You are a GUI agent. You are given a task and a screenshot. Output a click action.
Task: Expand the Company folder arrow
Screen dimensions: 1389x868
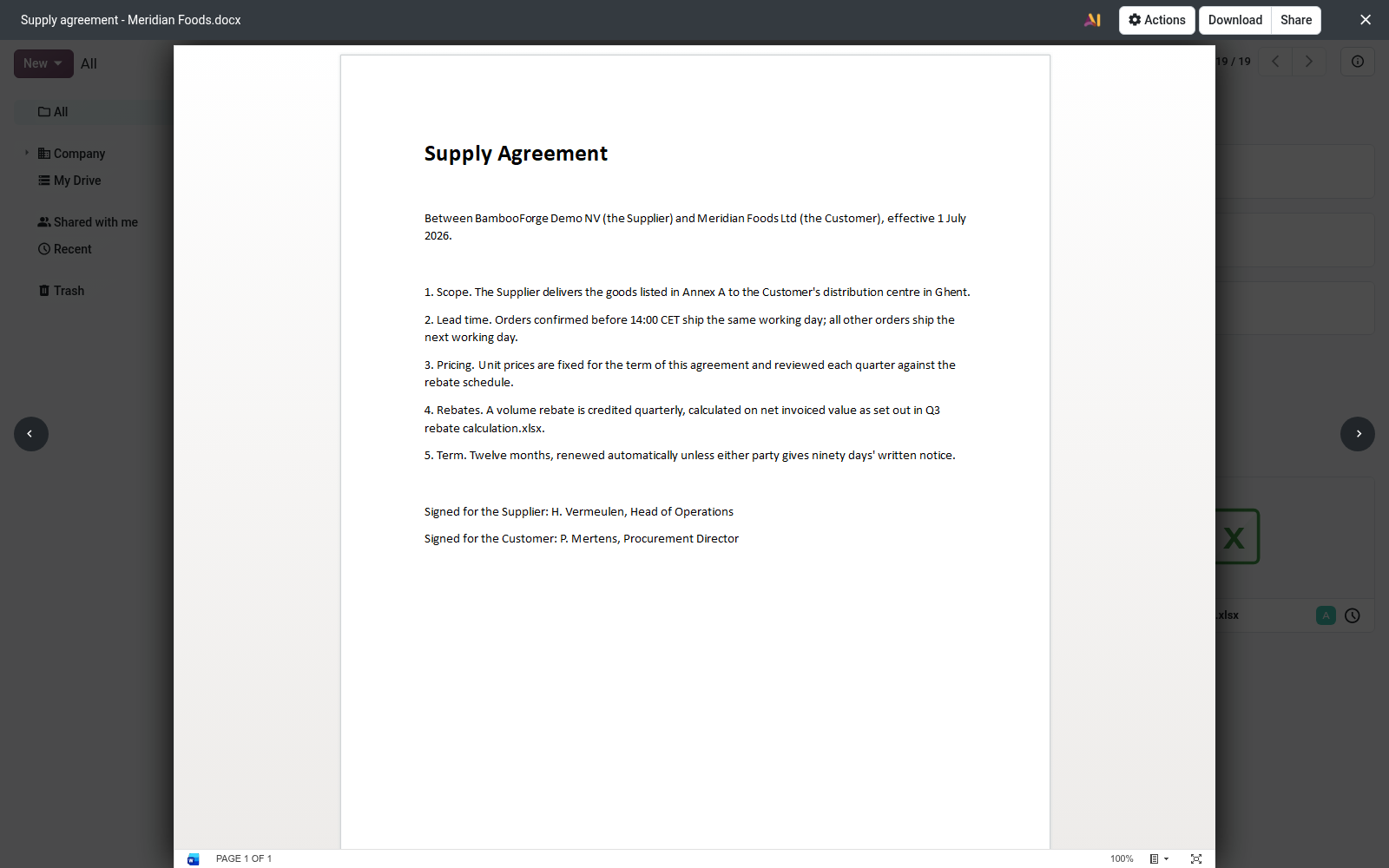coord(27,153)
